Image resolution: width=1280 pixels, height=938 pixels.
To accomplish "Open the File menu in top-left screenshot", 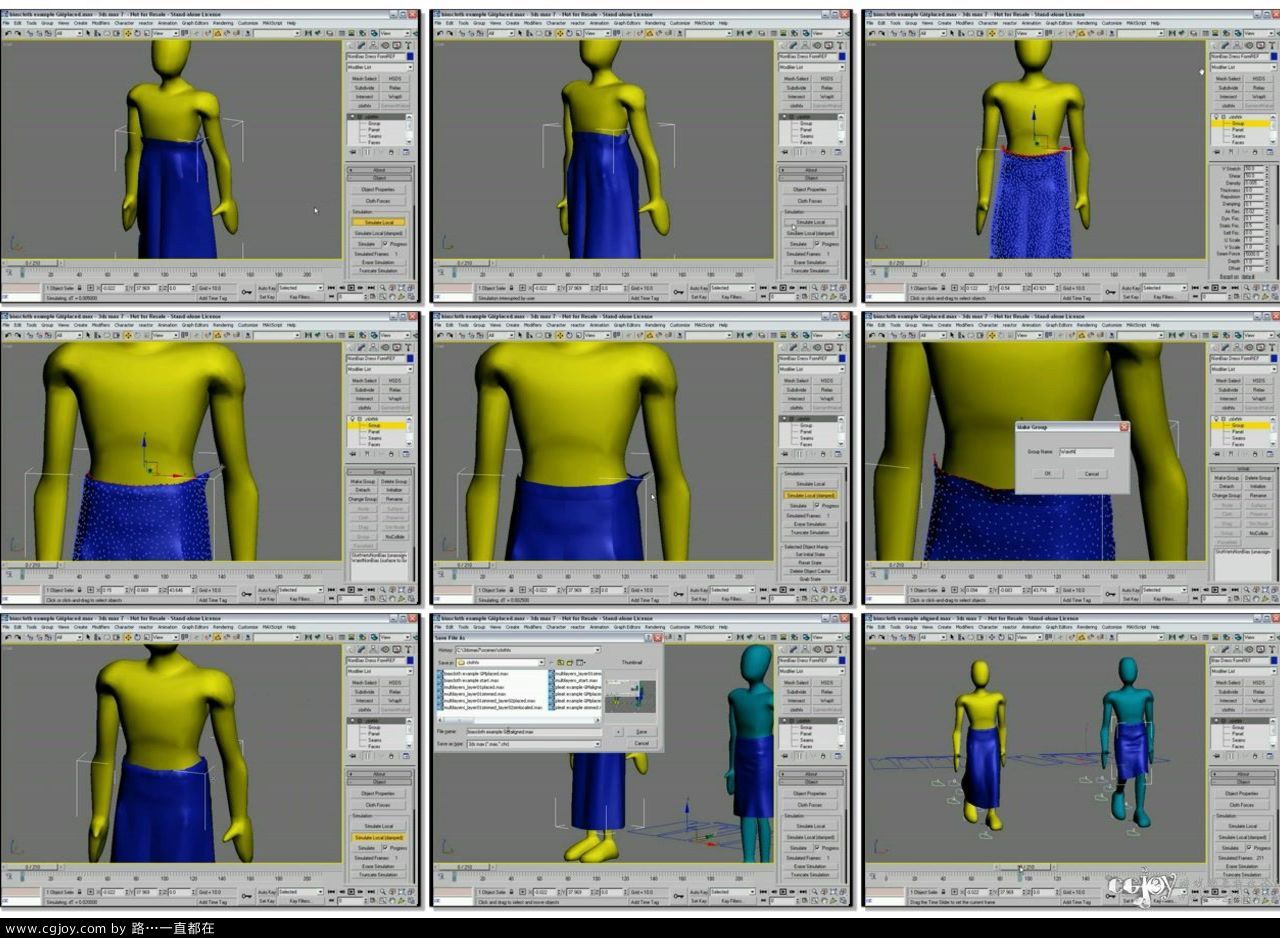I will [x=6, y=23].
